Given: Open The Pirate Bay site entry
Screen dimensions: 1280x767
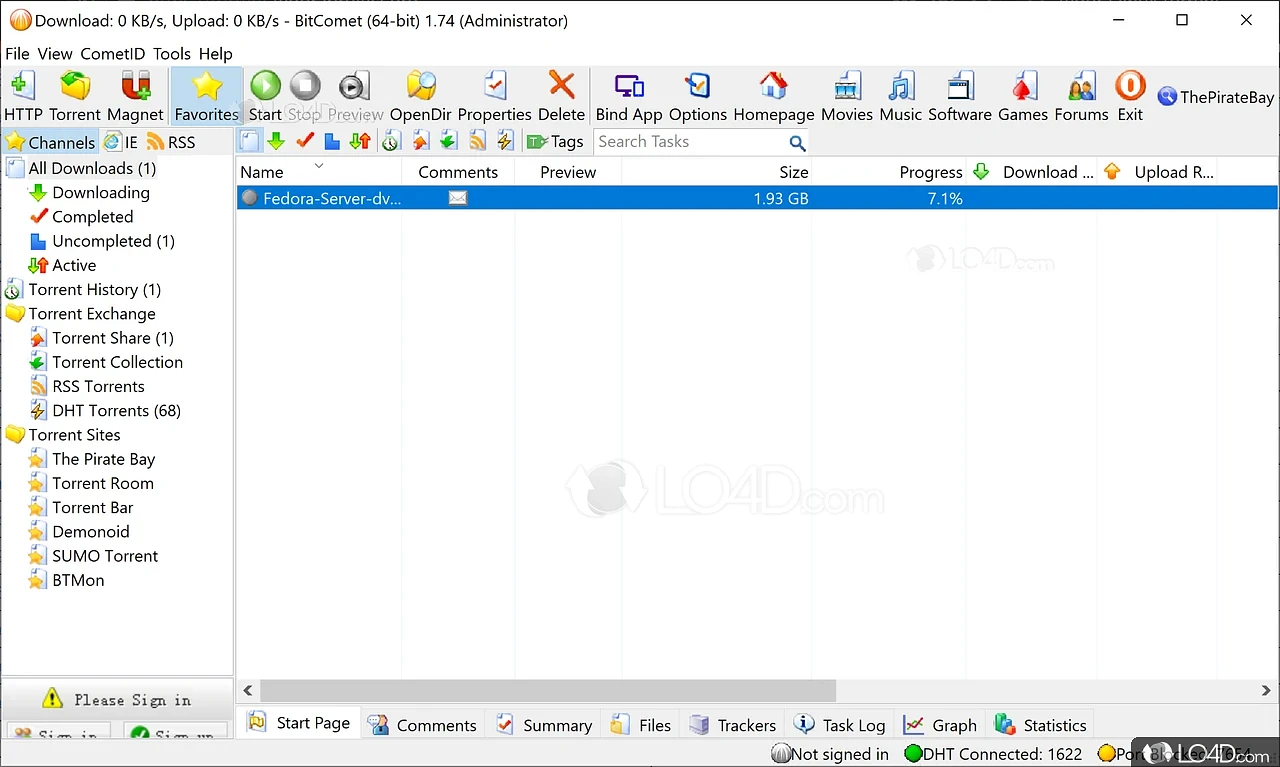Looking at the screenshot, I should 104,459.
